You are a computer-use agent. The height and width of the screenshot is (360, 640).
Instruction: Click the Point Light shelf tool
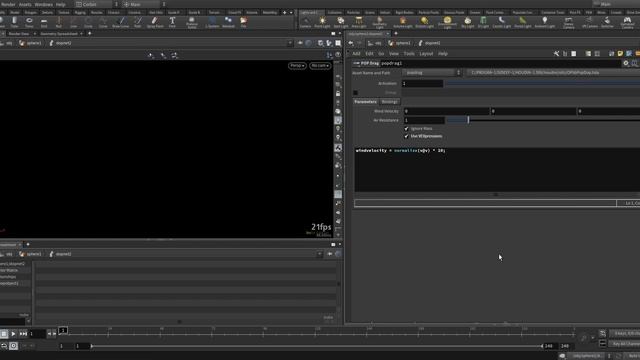pos(322,22)
